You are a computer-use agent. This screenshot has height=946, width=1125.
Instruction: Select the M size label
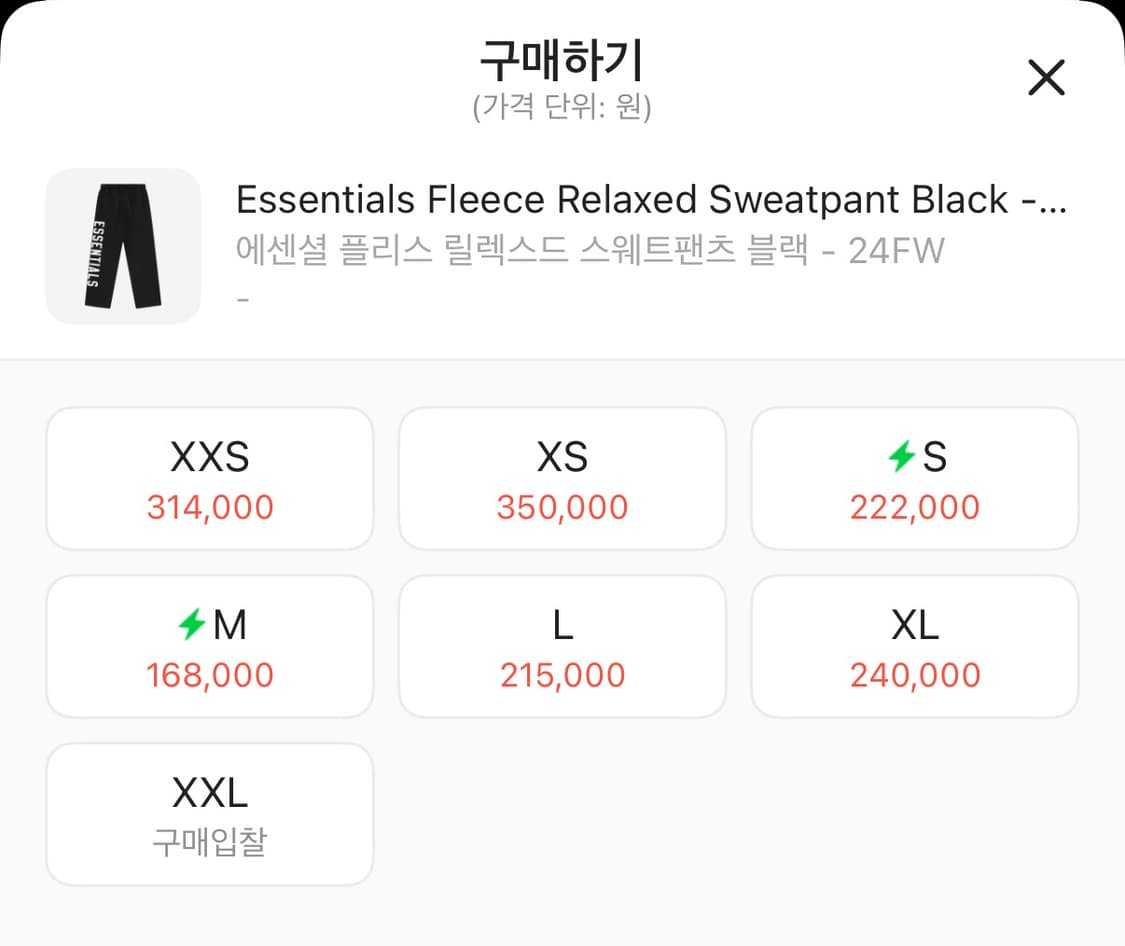click(230, 625)
